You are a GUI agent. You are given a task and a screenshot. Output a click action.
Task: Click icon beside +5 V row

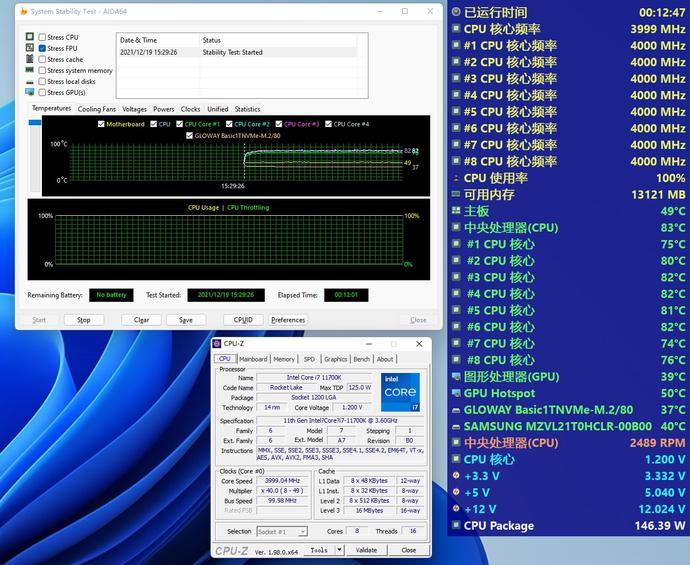456,492
